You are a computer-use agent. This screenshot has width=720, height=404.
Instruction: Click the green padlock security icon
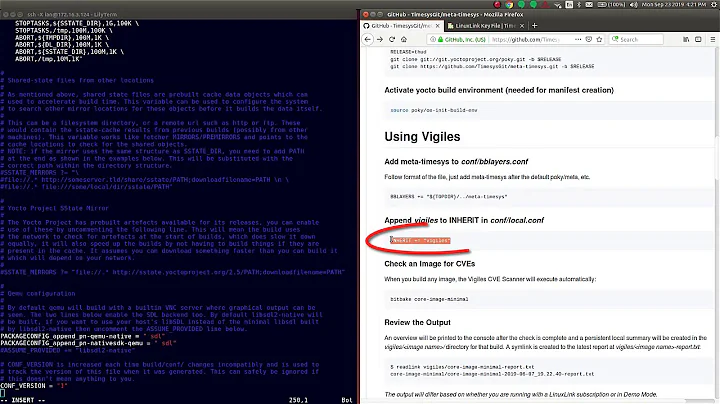tap(440, 39)
